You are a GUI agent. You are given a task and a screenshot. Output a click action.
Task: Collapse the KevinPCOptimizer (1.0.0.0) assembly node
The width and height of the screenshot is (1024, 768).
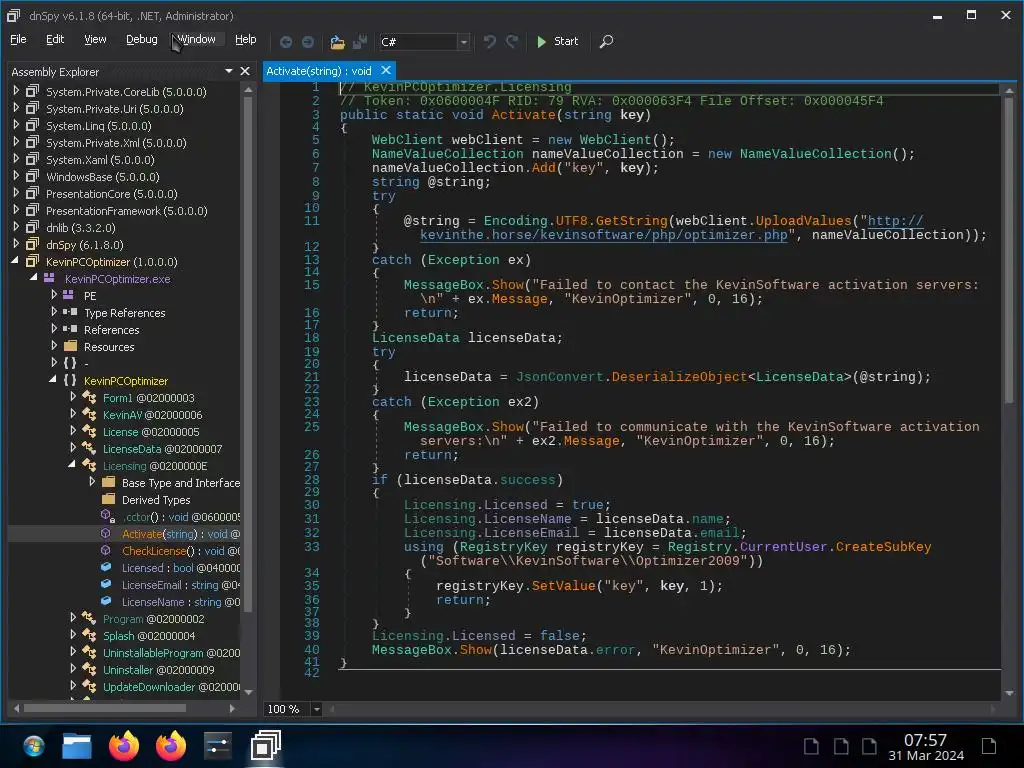pyautogui.click(x=15, y=261)
